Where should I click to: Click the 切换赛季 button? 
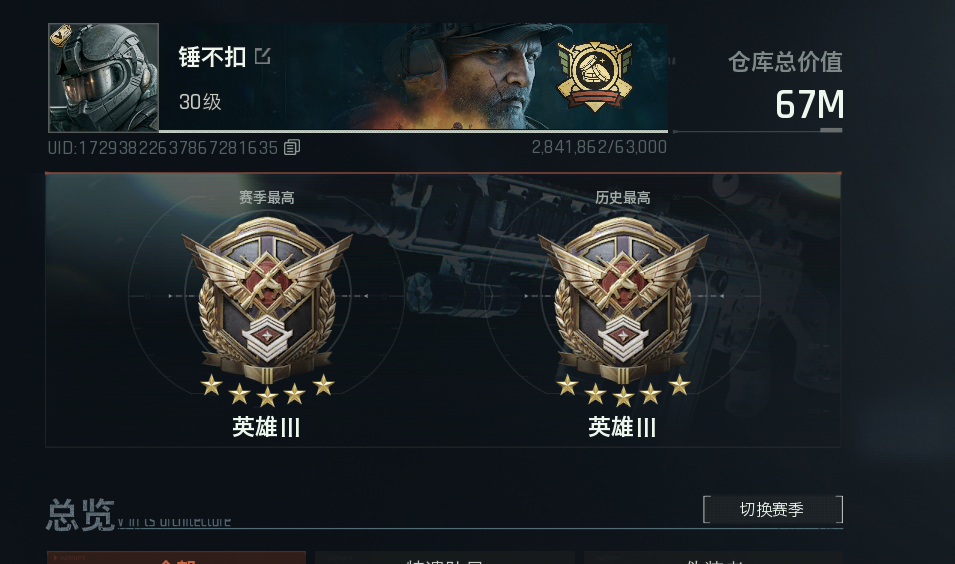[x=773, y=509]
